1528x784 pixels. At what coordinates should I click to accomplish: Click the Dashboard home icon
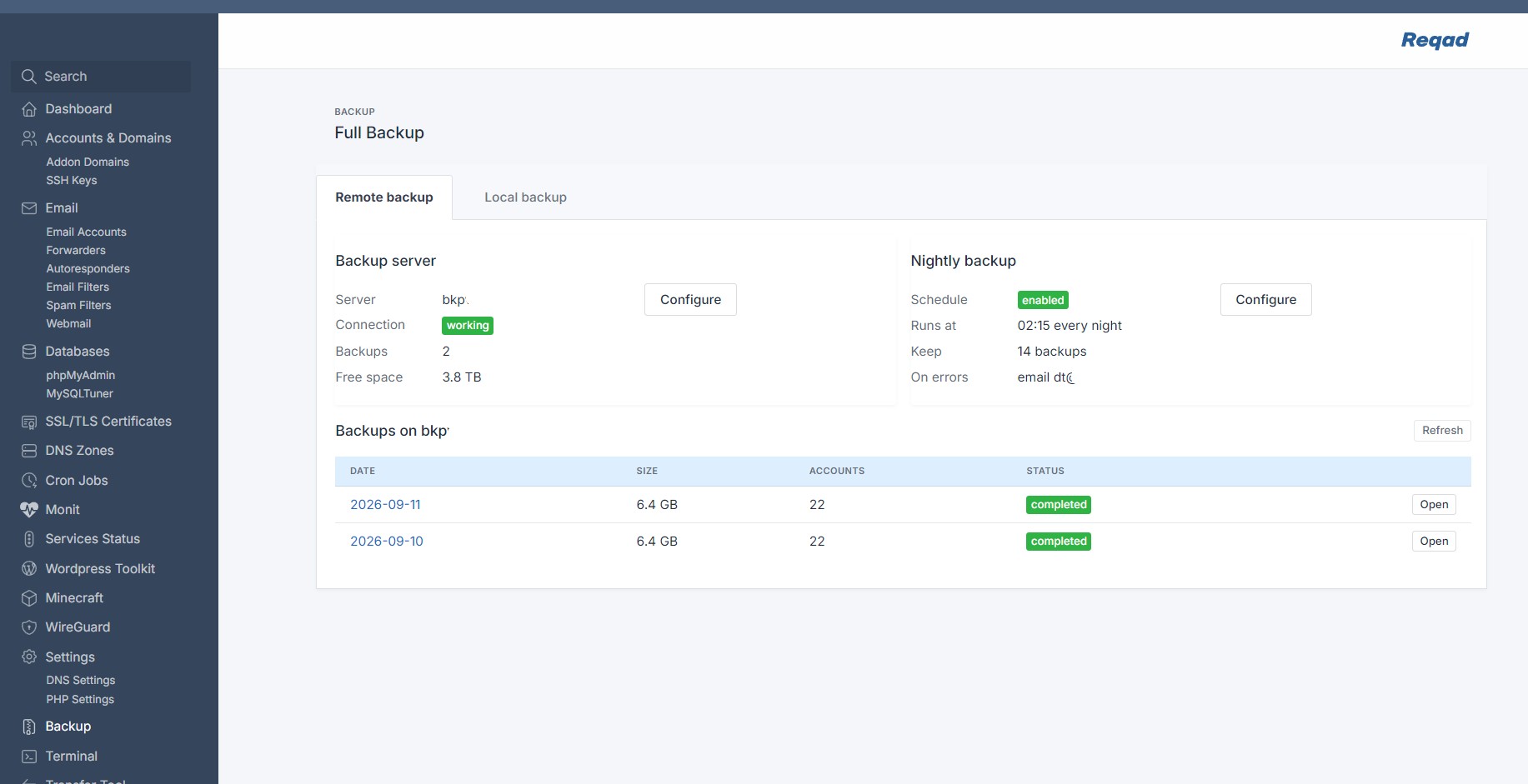coord(29,109)
